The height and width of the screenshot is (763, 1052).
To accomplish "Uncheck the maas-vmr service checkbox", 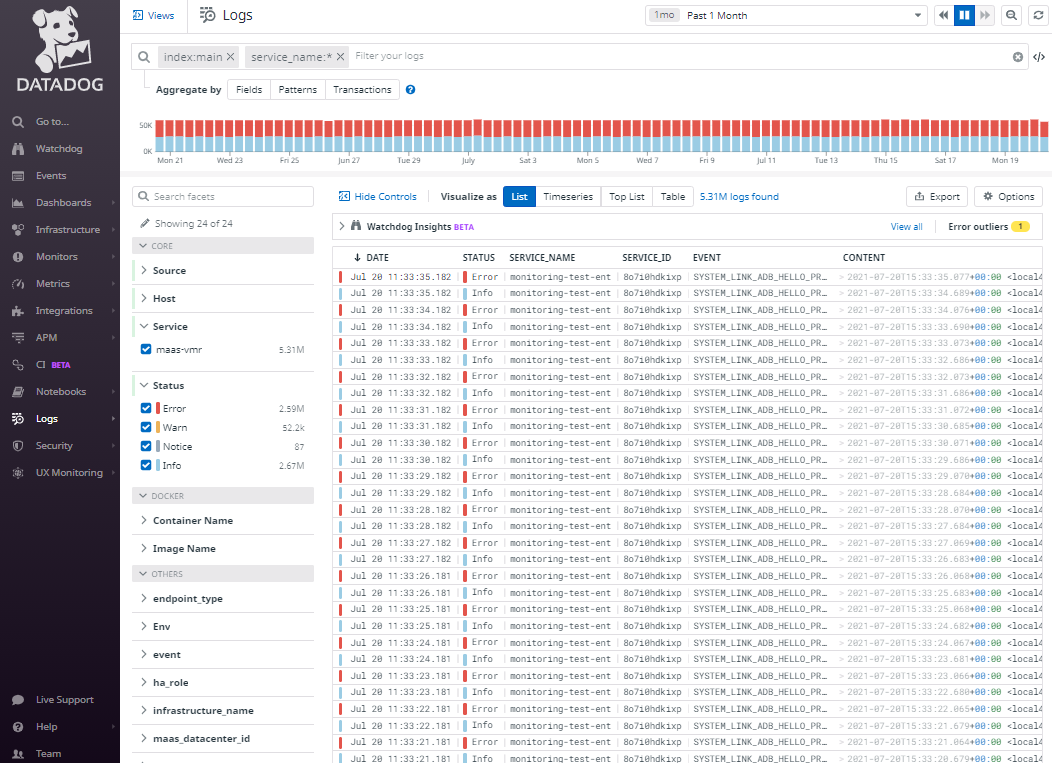I will [147, 349].
